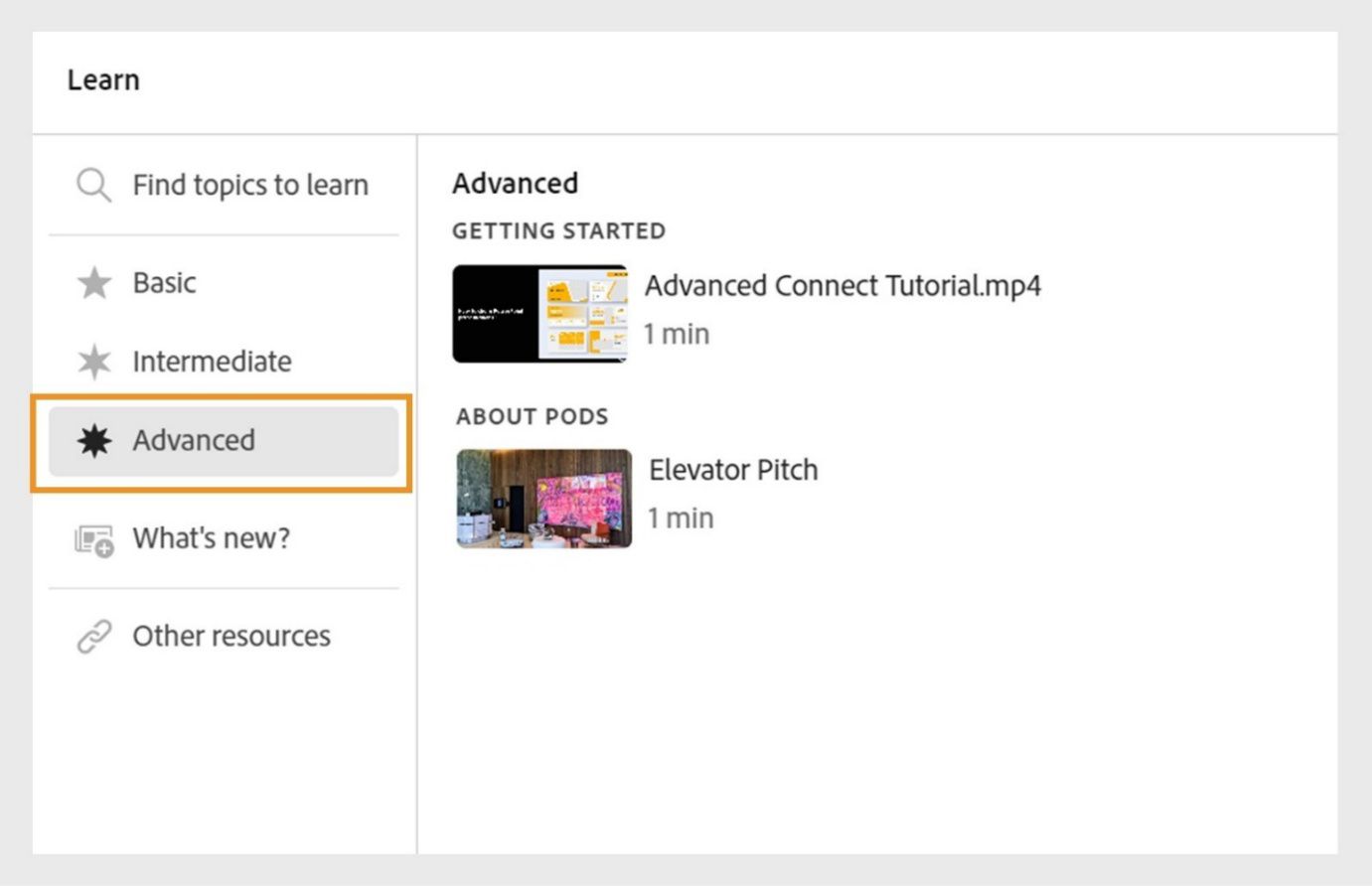Focus the Find topics to learn field
This screenshot has height=886, width=1372.
click(x=224, y=185)
